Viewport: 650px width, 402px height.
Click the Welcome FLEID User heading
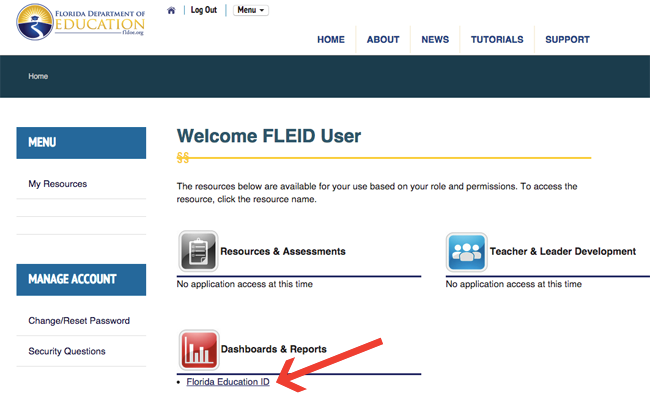tap(269, 136)
